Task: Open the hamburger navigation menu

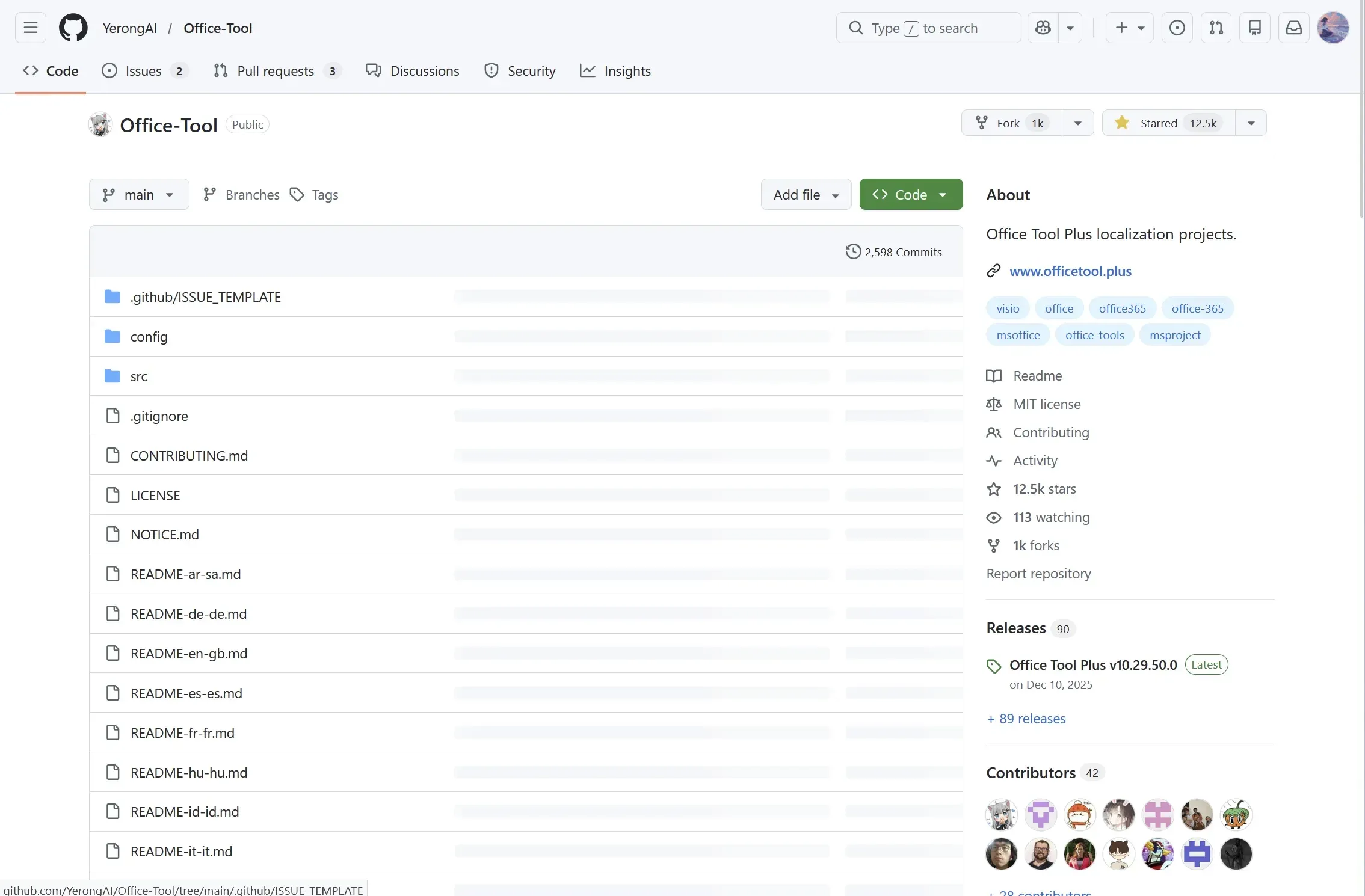Action: pos(31,28)
